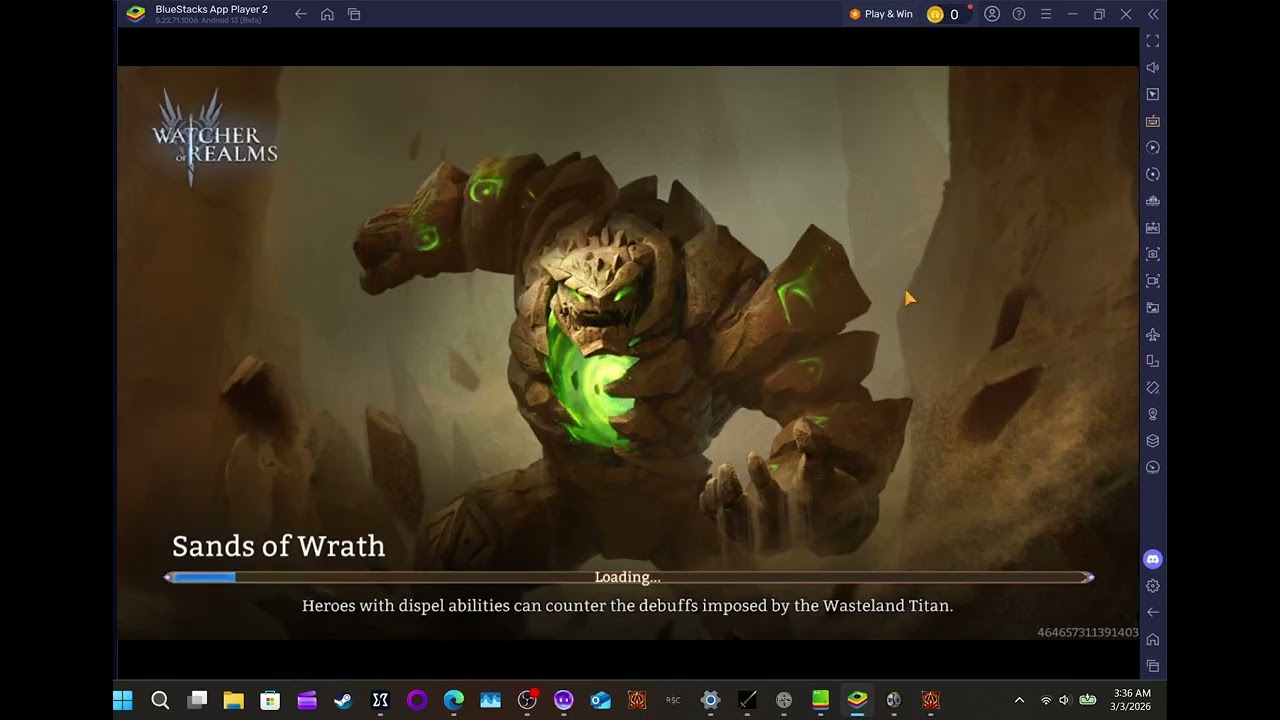Click the Android home button in the sidebar
The width and height of the screenshot is (1280, 720).
(x=1153, y=639)
